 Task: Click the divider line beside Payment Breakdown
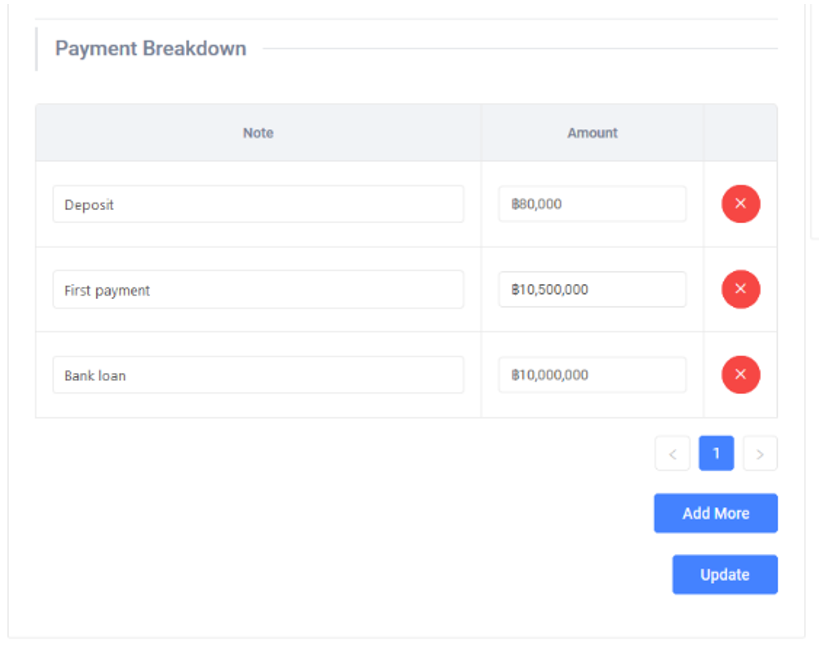pos(520,49)
